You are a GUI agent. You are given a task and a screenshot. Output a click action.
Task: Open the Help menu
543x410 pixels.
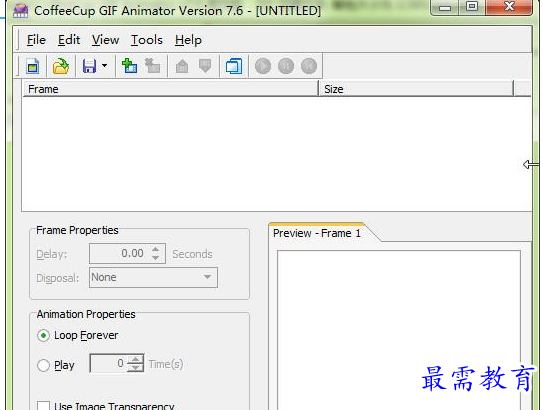[x=188, y=40]
